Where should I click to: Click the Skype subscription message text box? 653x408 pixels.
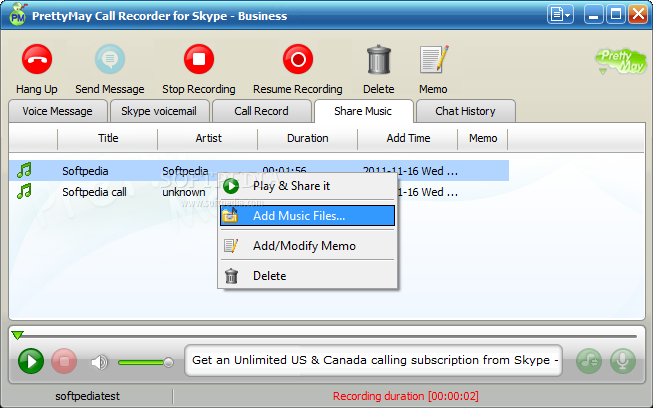(x=374, y=360)
